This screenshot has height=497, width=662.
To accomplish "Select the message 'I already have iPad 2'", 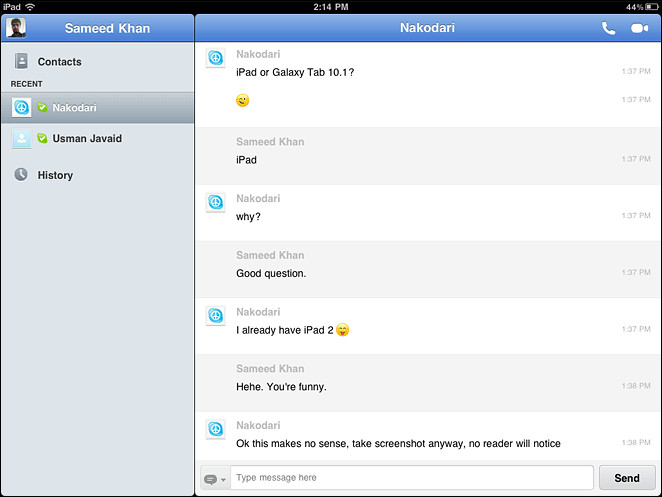I will coord(285,330).
